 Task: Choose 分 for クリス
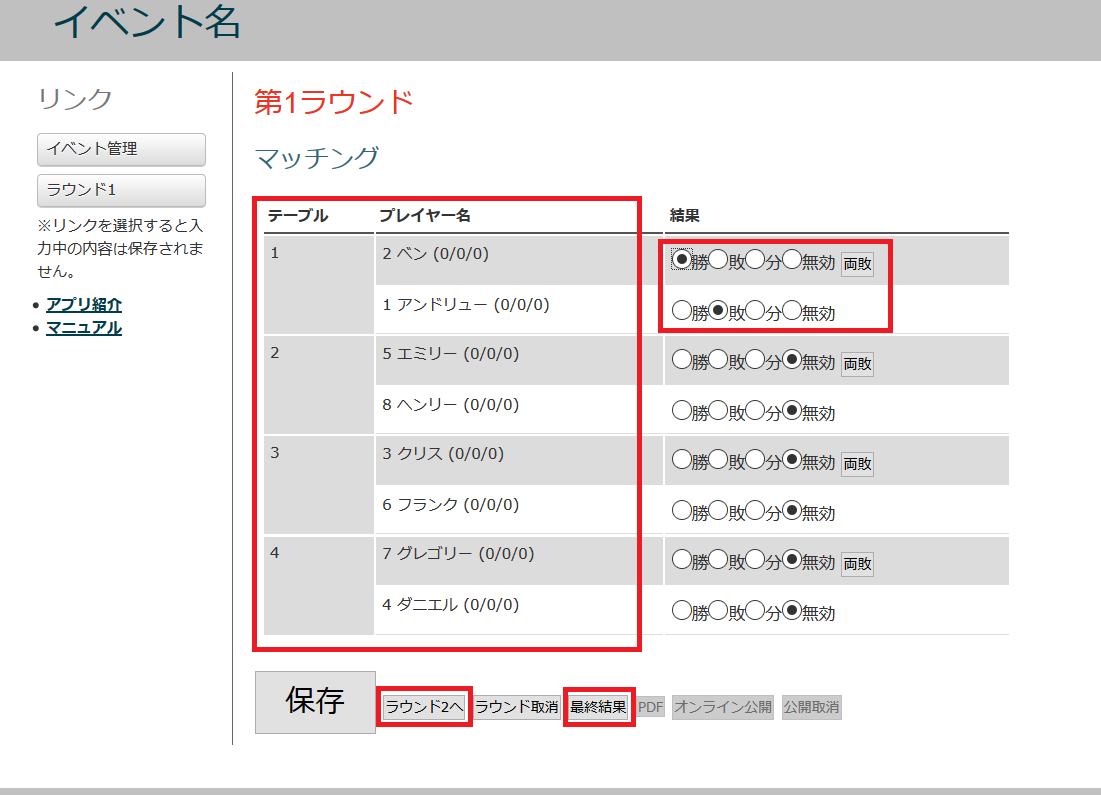pos(755,460)
